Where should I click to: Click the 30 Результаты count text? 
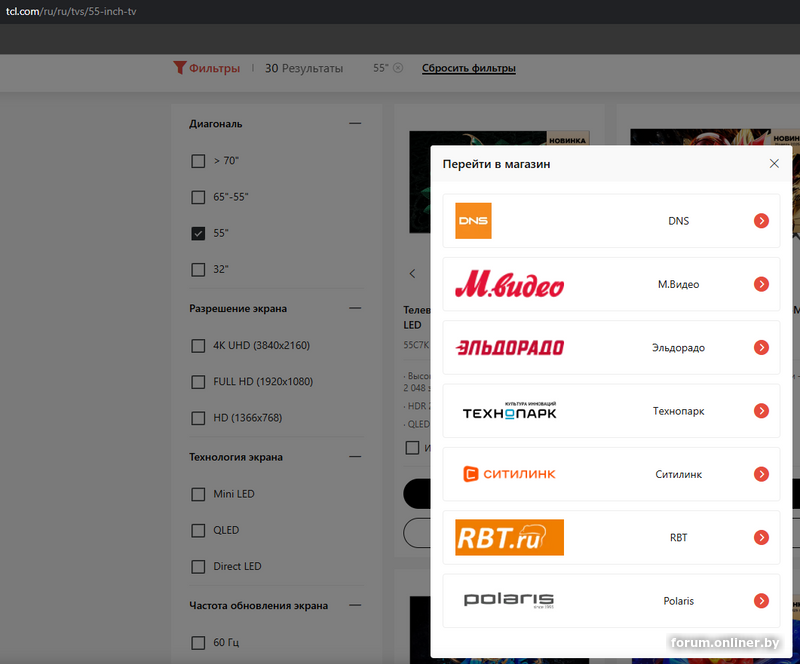tap(304, 68)
